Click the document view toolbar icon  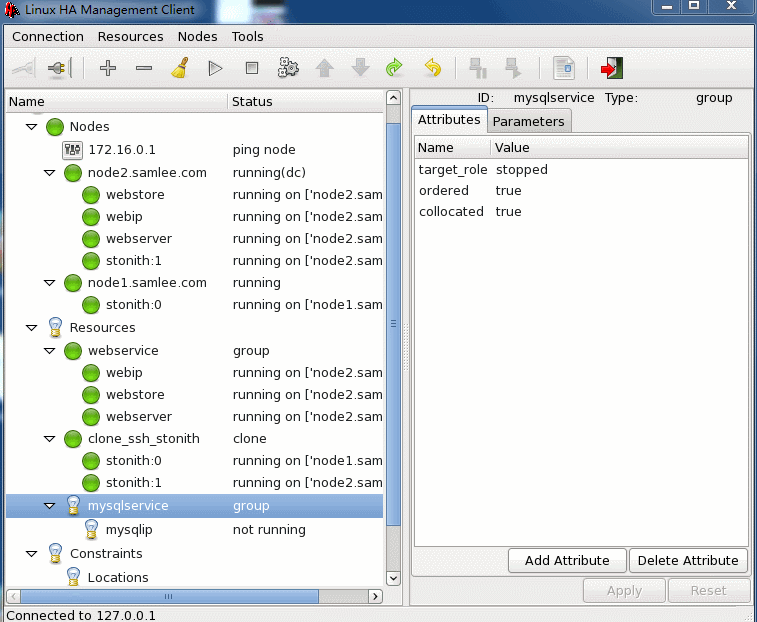[x=564, y=68]
